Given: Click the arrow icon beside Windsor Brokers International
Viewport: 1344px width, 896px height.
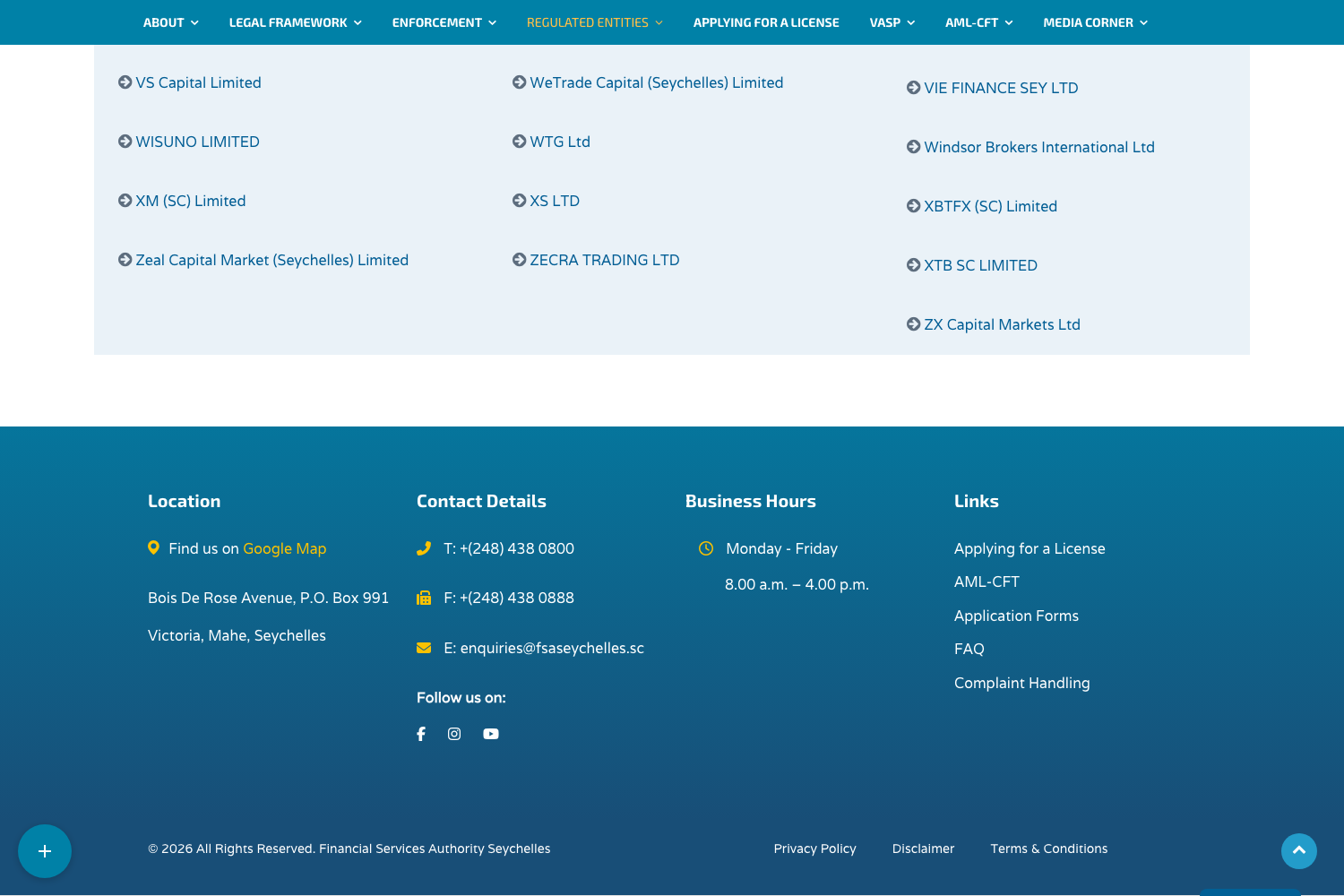Looking at the screenshot, I should pyautogui.click(x=914, y=147).
